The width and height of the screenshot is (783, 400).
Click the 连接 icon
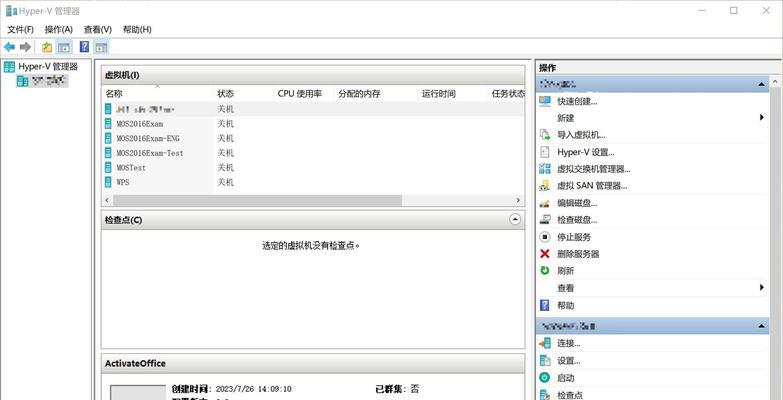point(545,344)
